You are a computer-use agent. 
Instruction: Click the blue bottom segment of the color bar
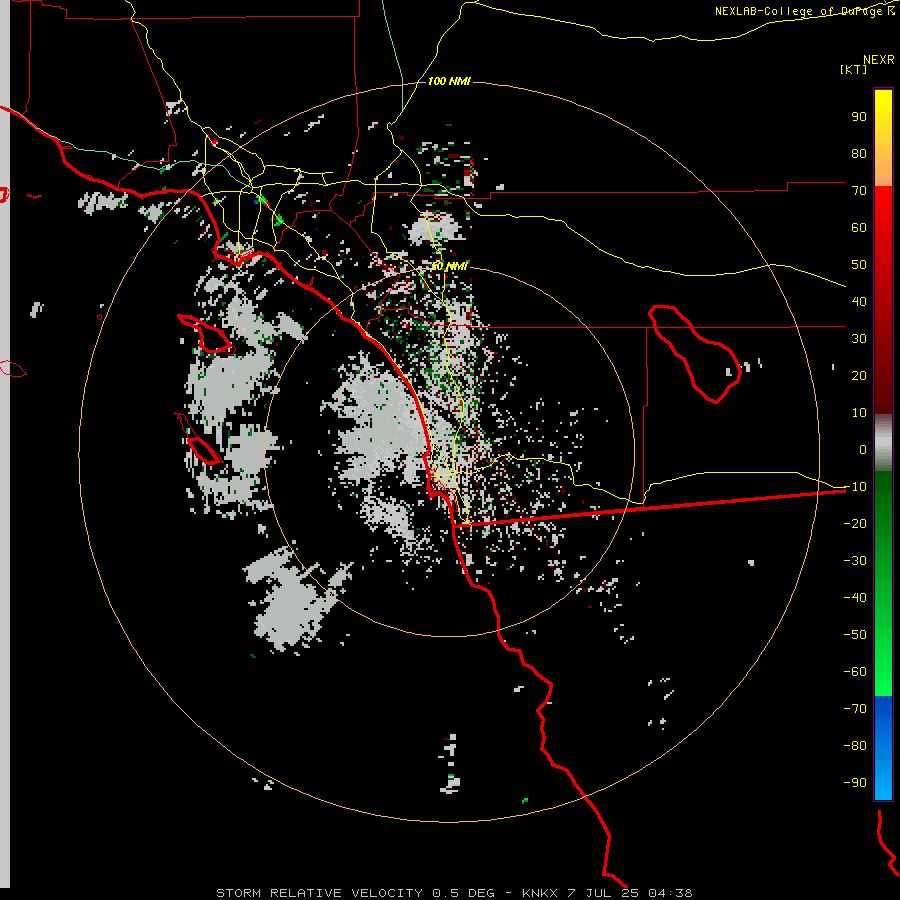[x=883, y=747]
